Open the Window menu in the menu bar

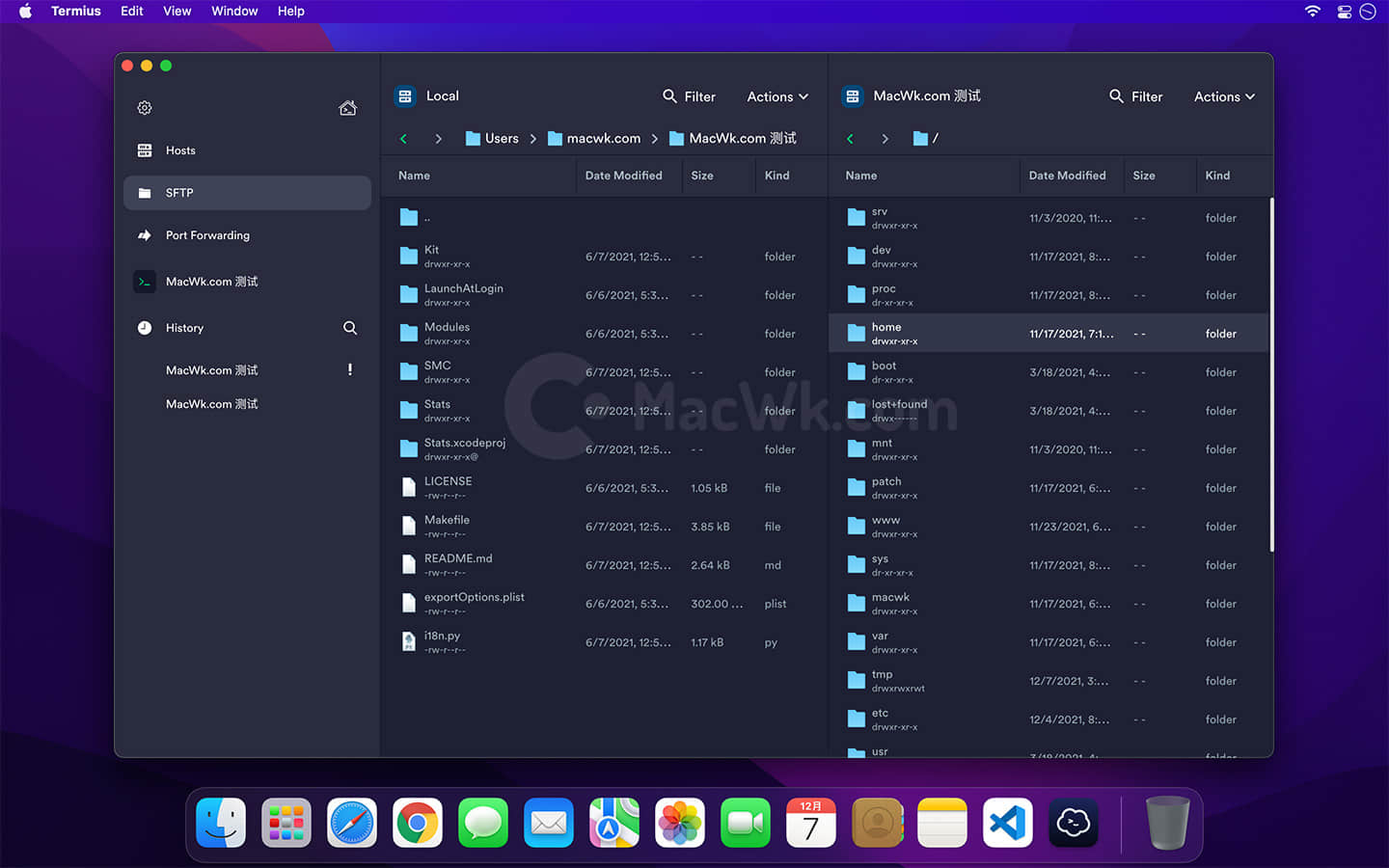(234, 12)
